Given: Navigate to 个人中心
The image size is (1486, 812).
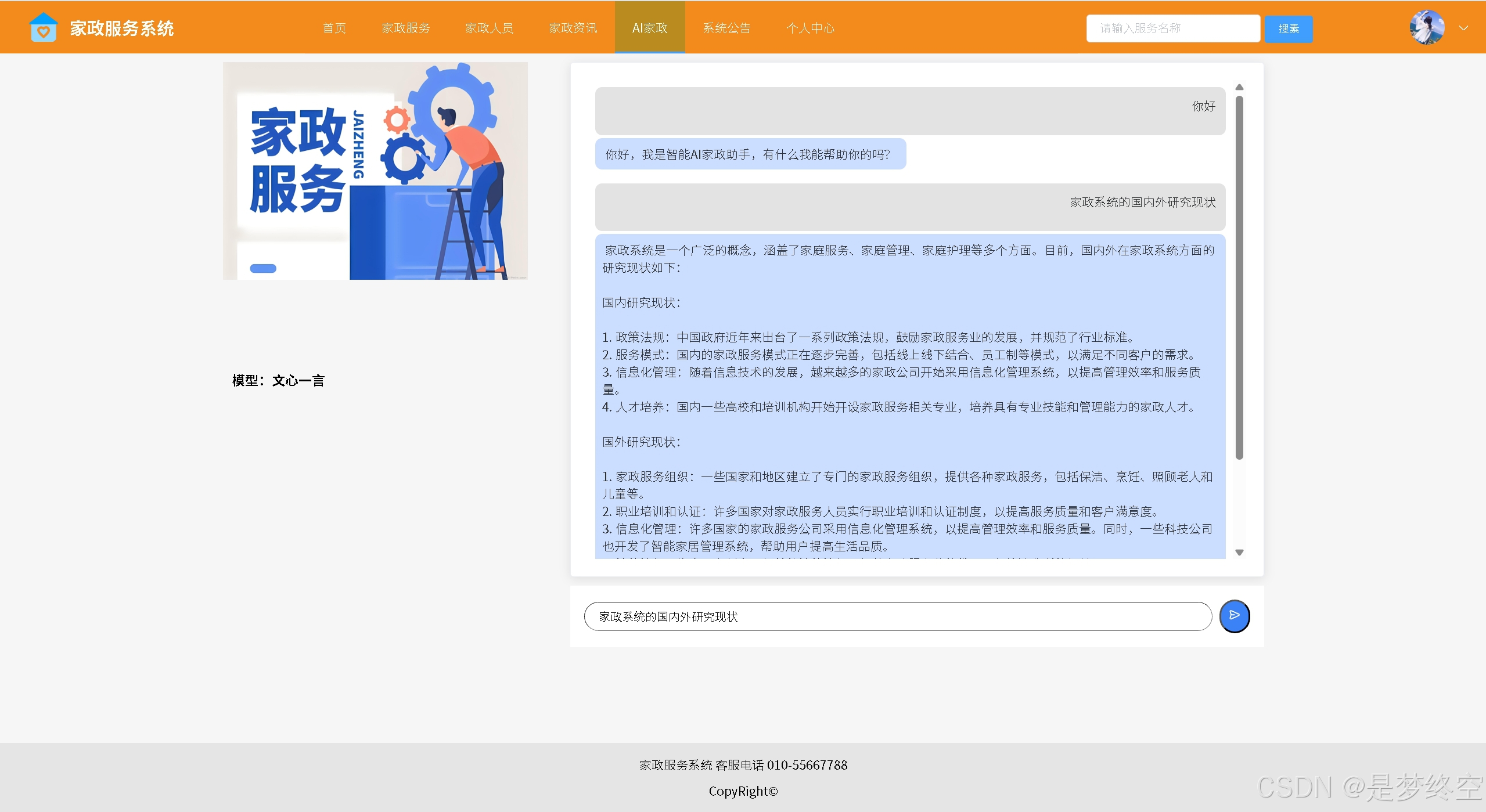Looking at the screenshot, I should click(810, 28).
